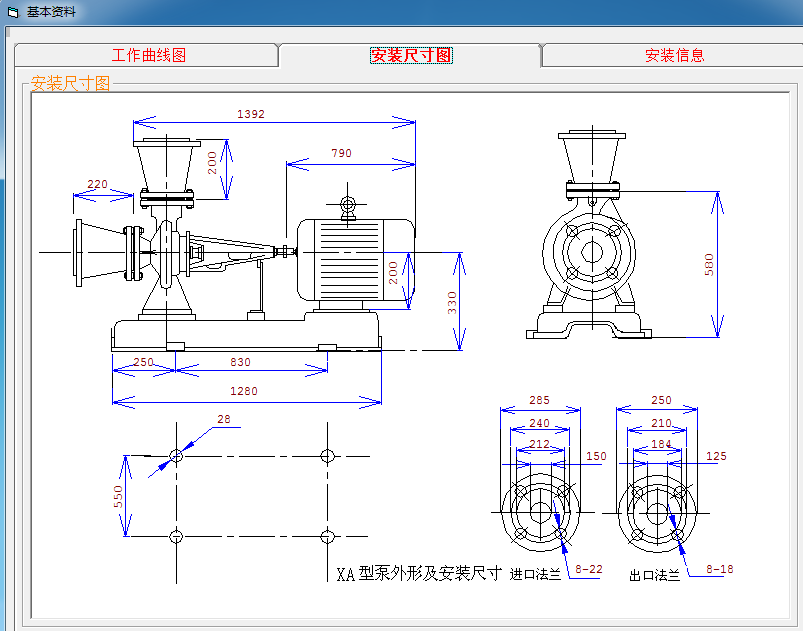Click the 出口法兰 label
803x631 pixels.
(x=654, y=576)
